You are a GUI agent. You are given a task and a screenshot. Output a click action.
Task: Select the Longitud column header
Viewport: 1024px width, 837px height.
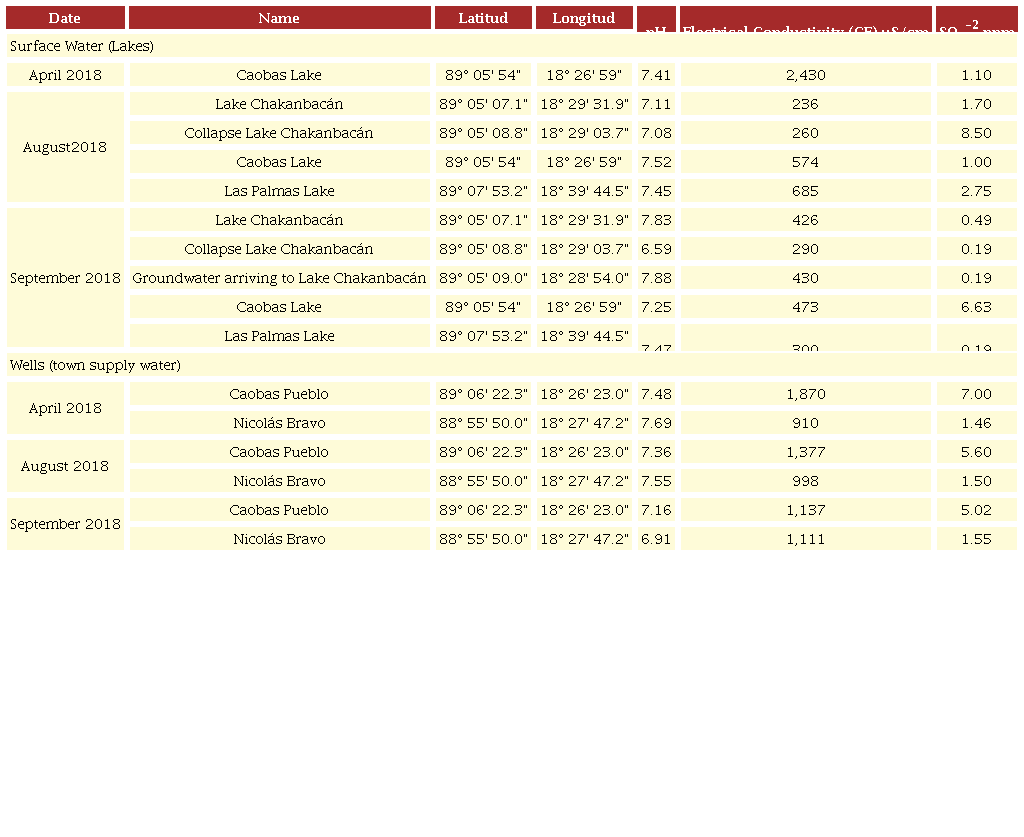[x=584, y=18]
